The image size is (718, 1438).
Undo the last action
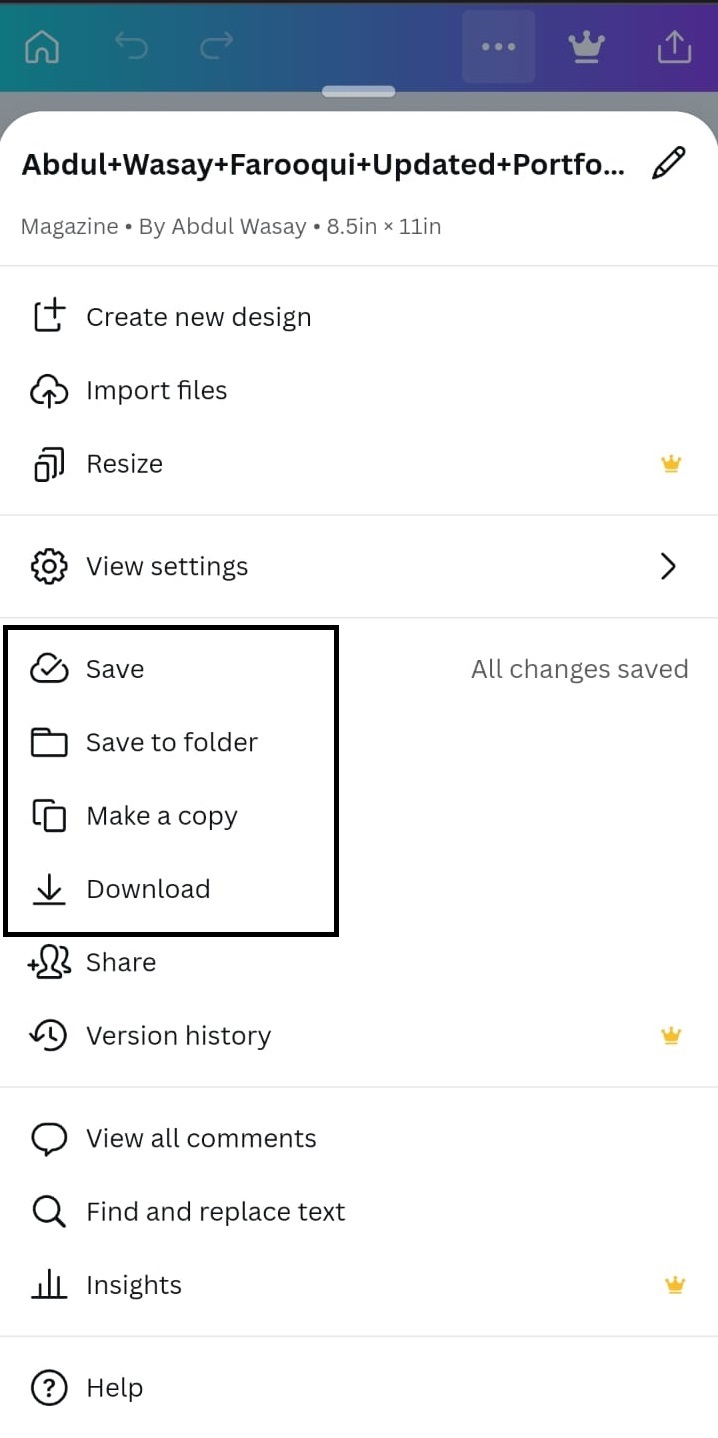(x=131, y=46)
